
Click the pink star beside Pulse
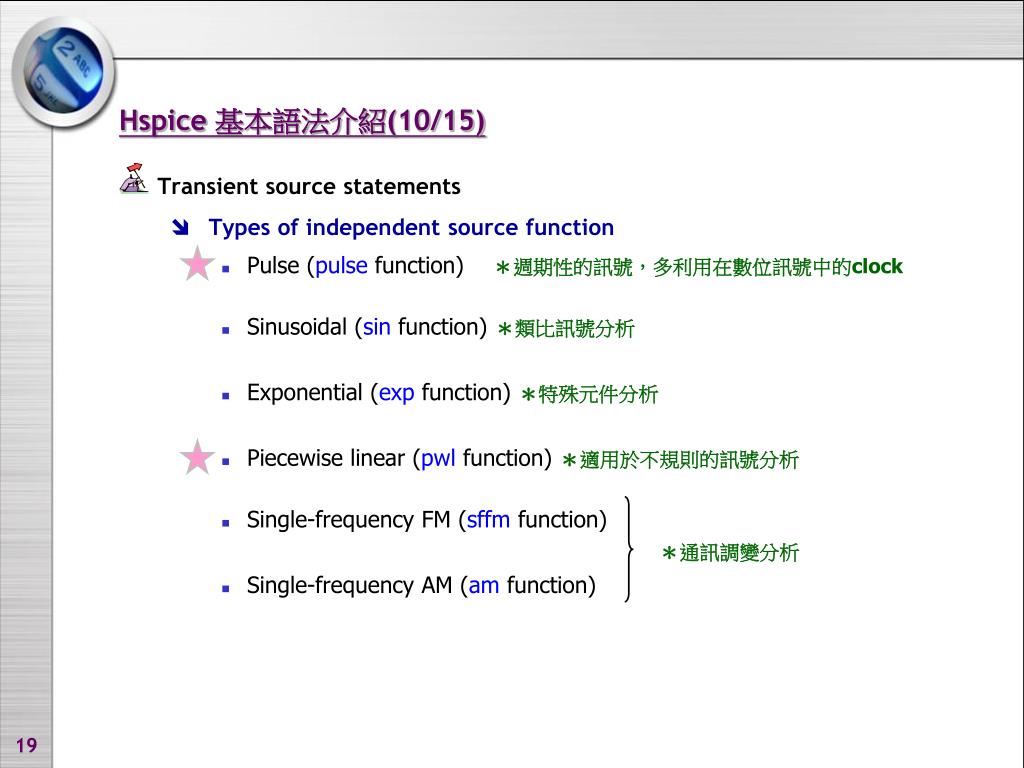(x=197, y=264)
